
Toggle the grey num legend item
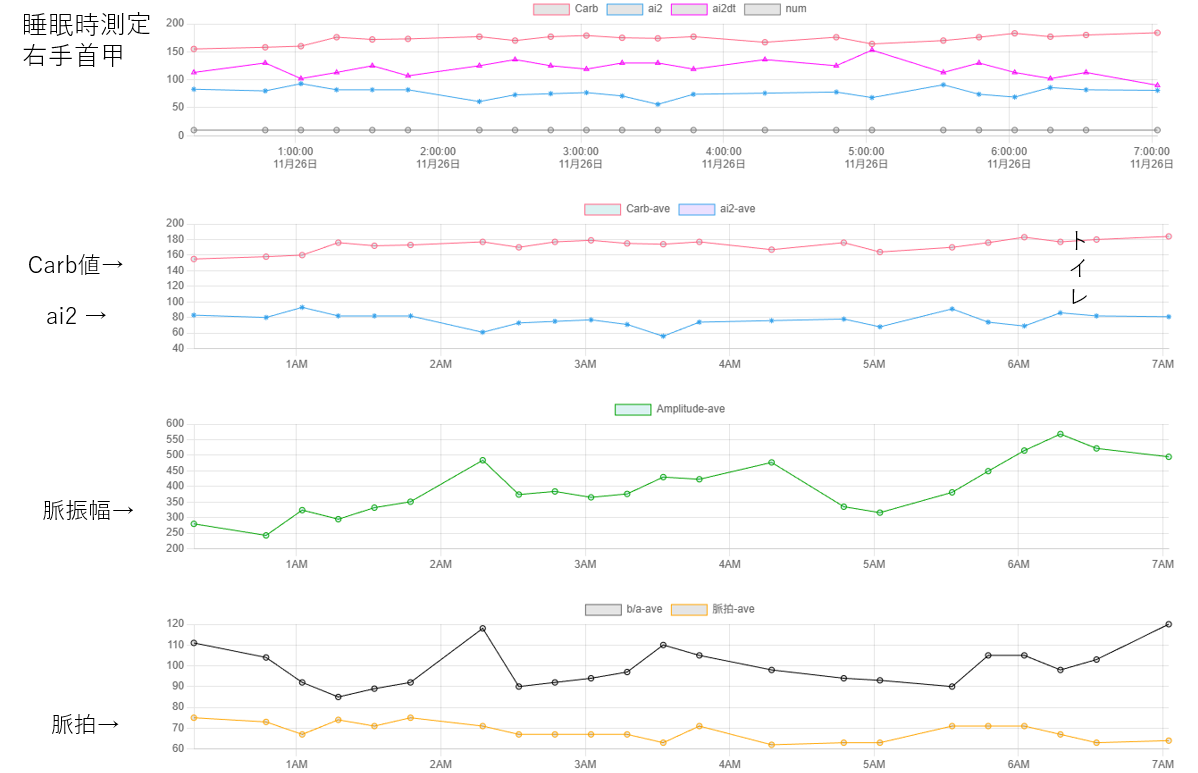click(x=763, y=9)
